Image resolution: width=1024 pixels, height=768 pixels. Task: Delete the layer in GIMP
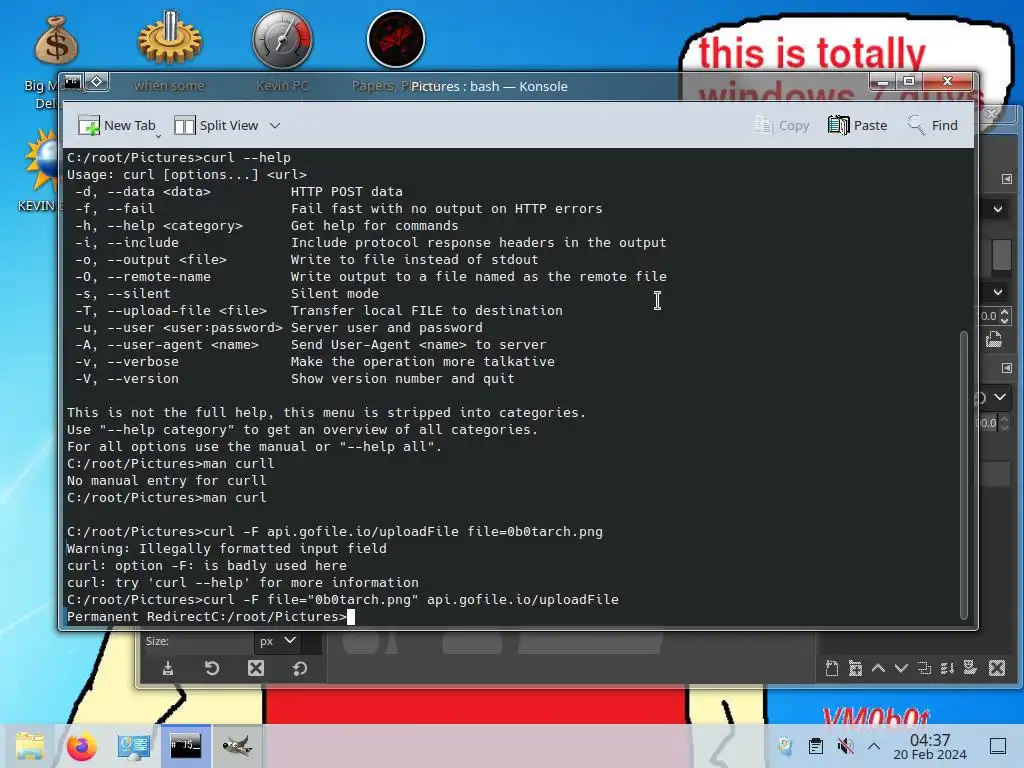pos(997,668)
